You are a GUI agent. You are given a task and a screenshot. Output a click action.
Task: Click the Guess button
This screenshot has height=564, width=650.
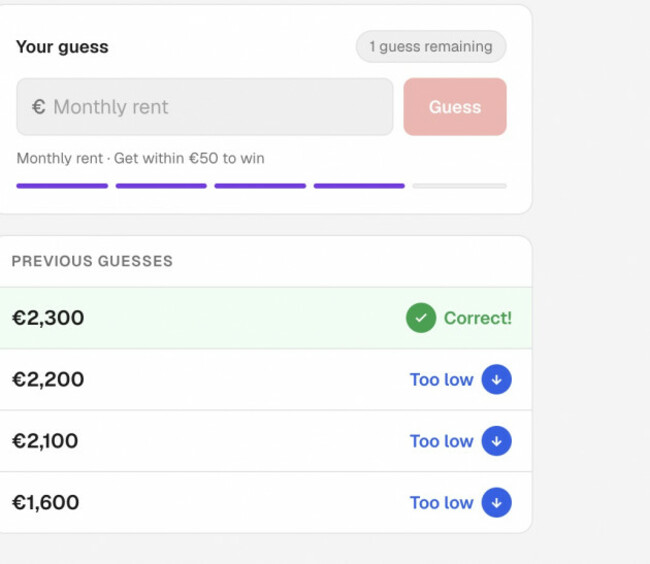pos(455,107)
